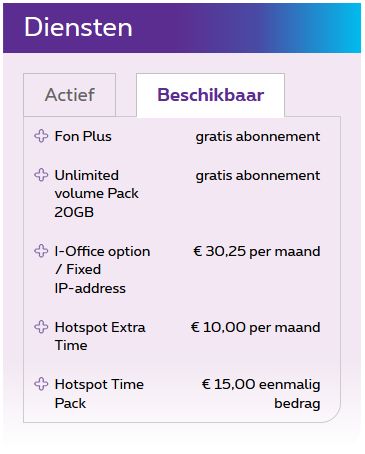Click plus icon beside I-Office option
Screen dimensions: 365x454
(41, 251)
